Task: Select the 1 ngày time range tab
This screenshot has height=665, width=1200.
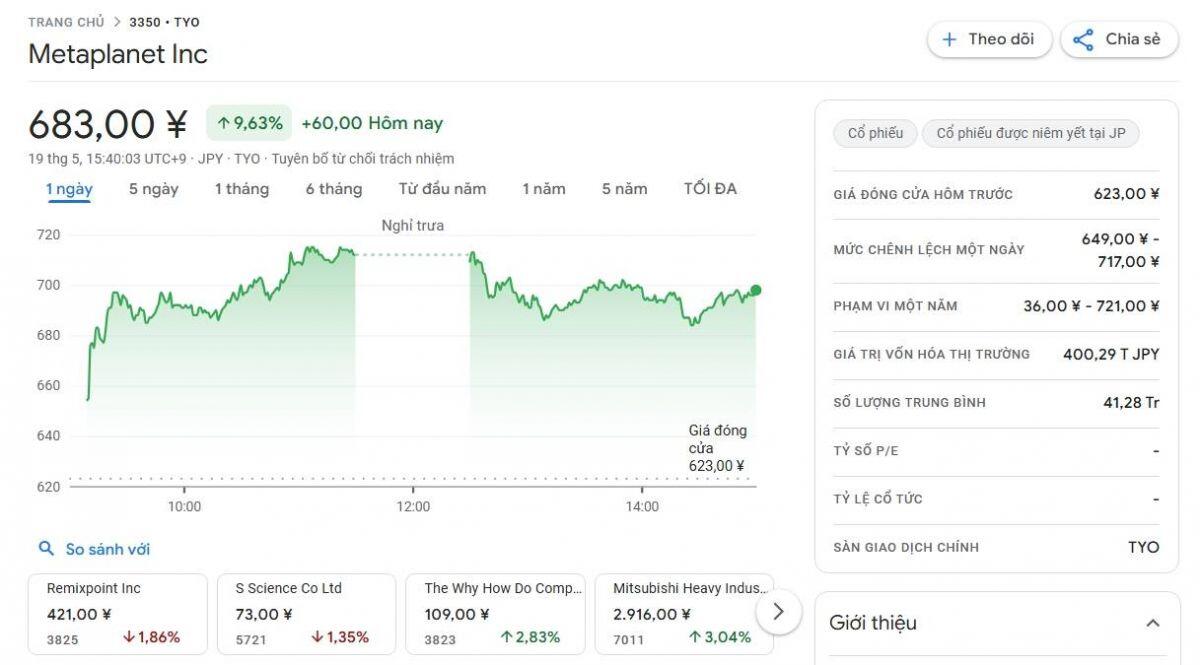Action: click(69, 189)
